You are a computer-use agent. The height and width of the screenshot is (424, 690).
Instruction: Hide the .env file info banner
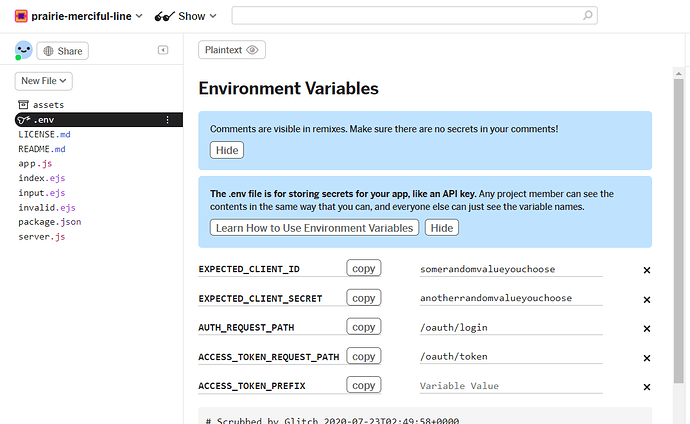click(x=441, y=228)
